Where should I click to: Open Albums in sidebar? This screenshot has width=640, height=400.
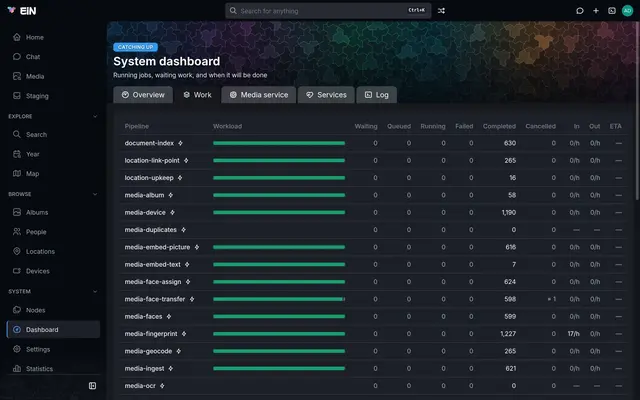click(53, 213)
